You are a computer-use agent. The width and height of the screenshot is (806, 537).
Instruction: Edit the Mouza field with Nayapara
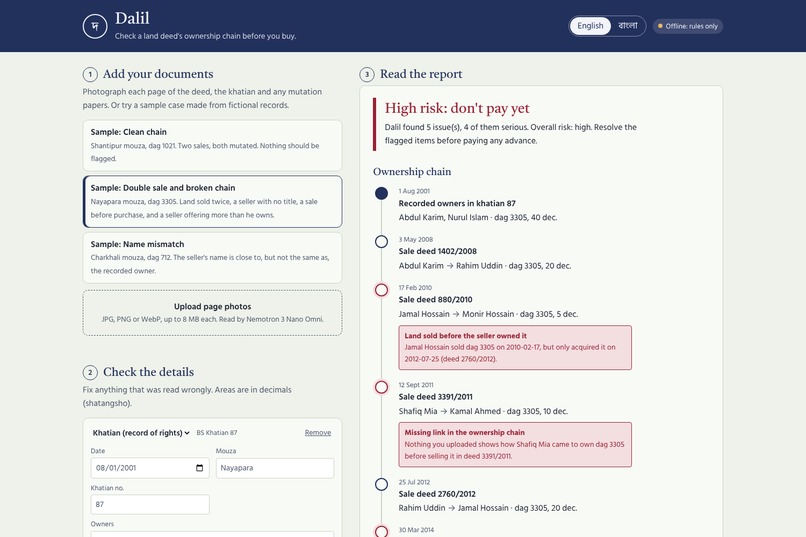point(275,468)
